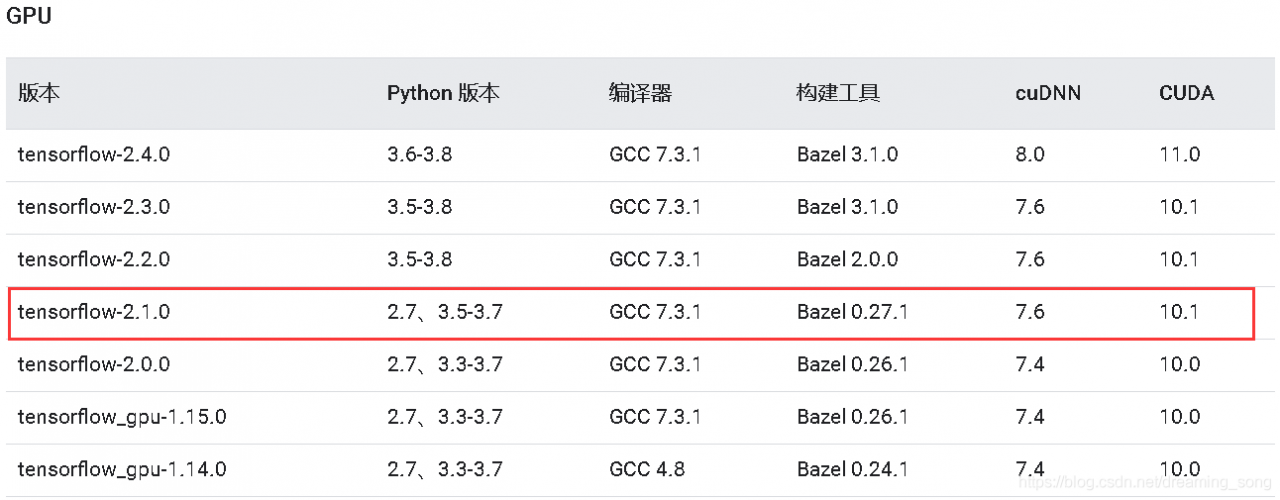Click Bazel 0.26.1 in tensorflow-2.0.0 row
This screenshot has width=1280, height=500.
pos(852,364)
